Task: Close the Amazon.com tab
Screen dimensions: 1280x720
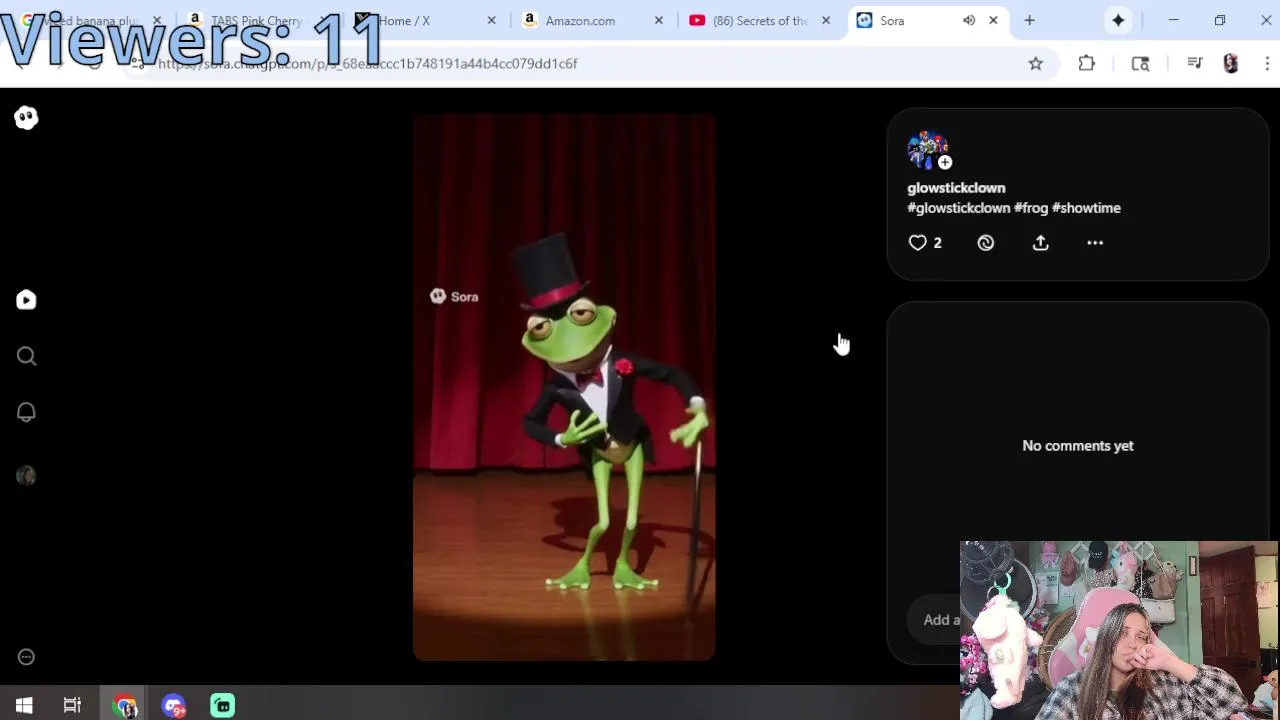Action: coord(658,20)
